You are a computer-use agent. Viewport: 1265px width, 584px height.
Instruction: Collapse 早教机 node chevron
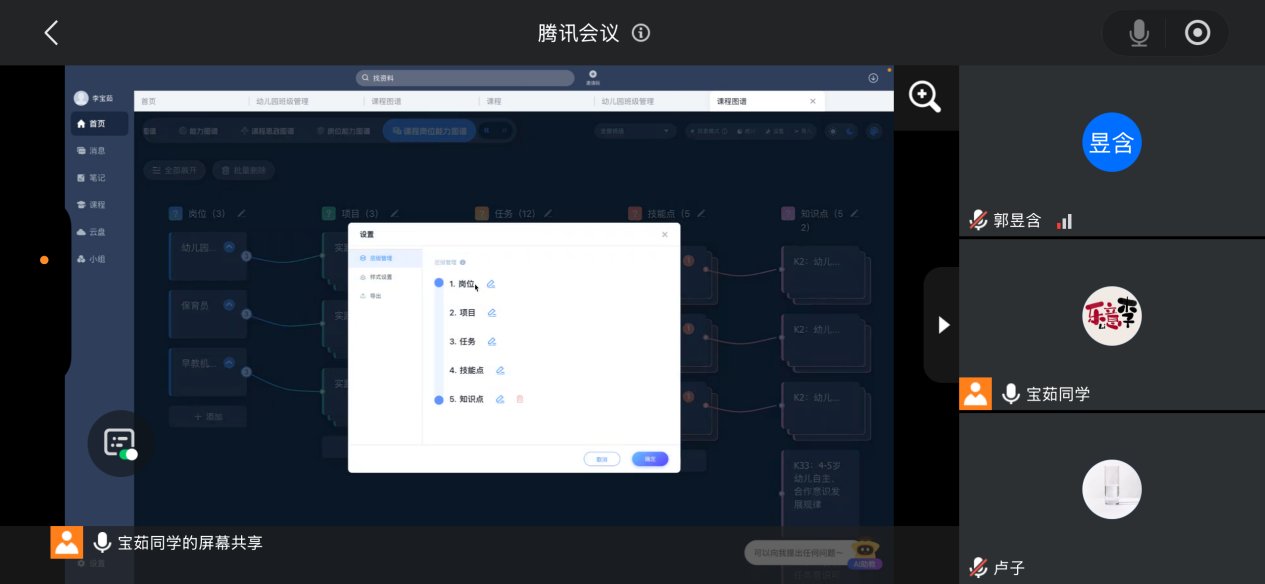[x=228, y=362]
